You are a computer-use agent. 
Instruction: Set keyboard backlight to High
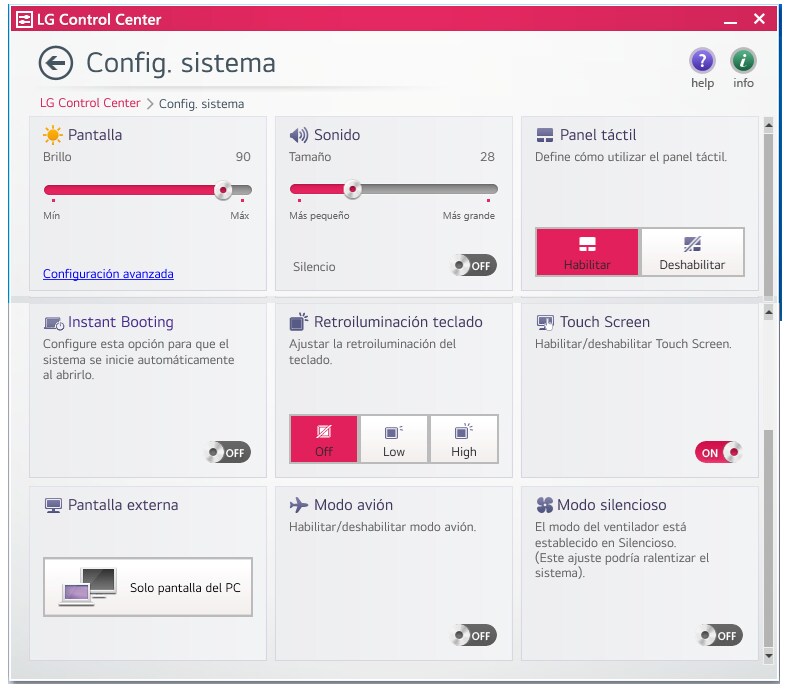click(464, 439)
